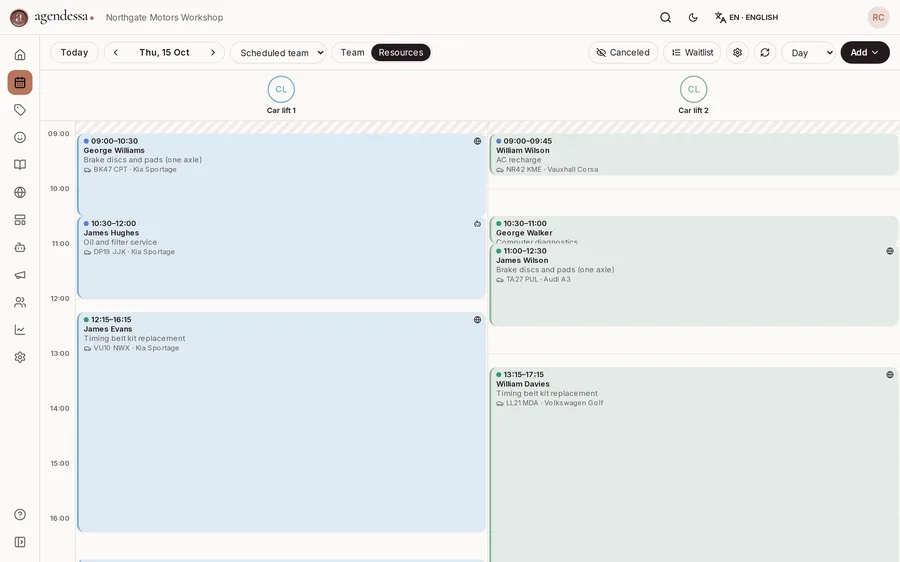Toggle dark mode moon icon

693,17
